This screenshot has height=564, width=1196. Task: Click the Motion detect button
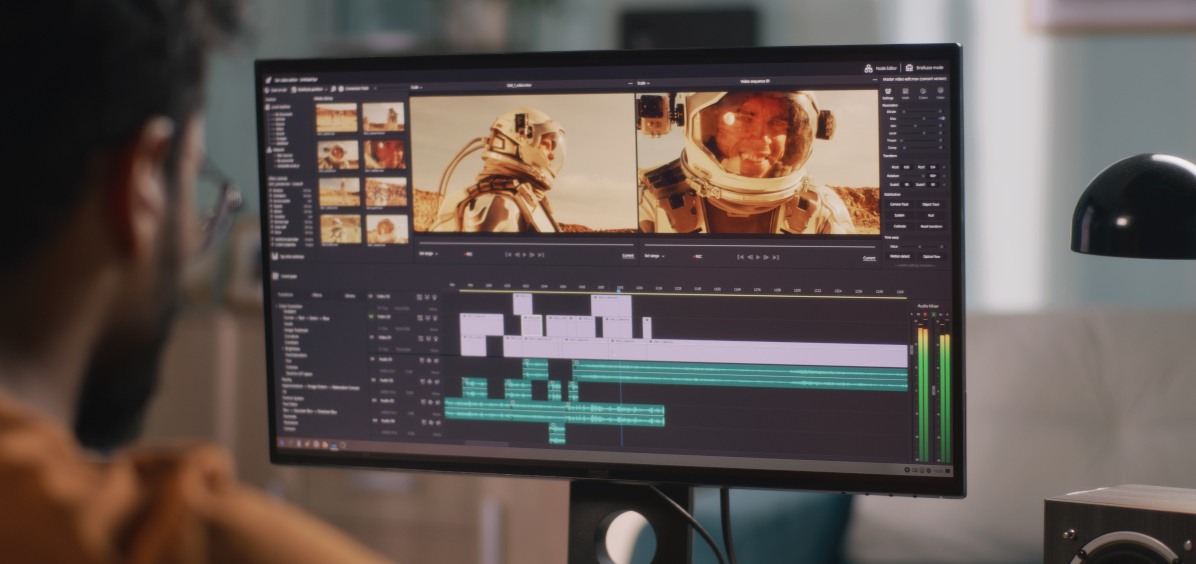tap(899, 256)
